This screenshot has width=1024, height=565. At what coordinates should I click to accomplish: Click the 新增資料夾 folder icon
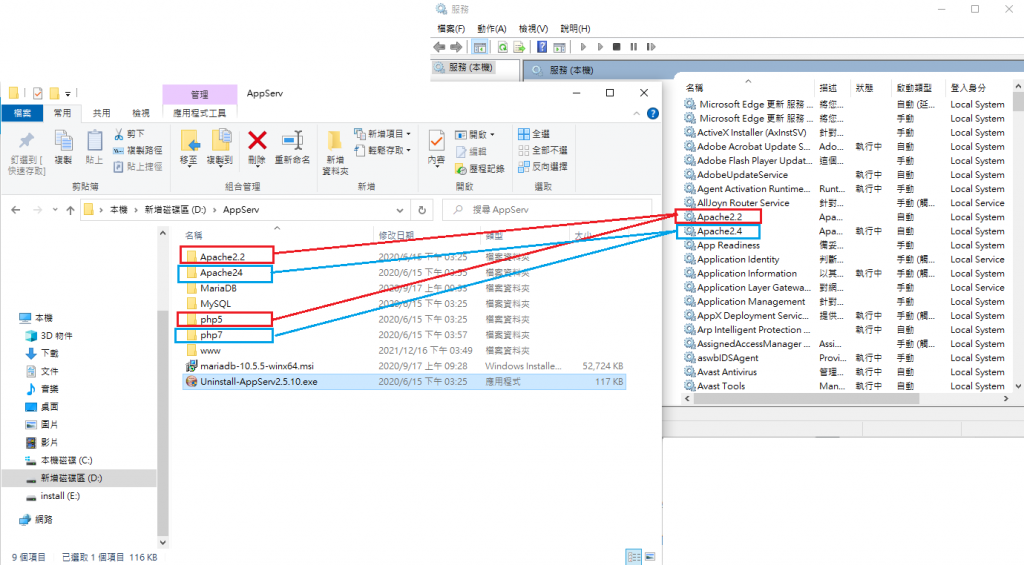335,141
